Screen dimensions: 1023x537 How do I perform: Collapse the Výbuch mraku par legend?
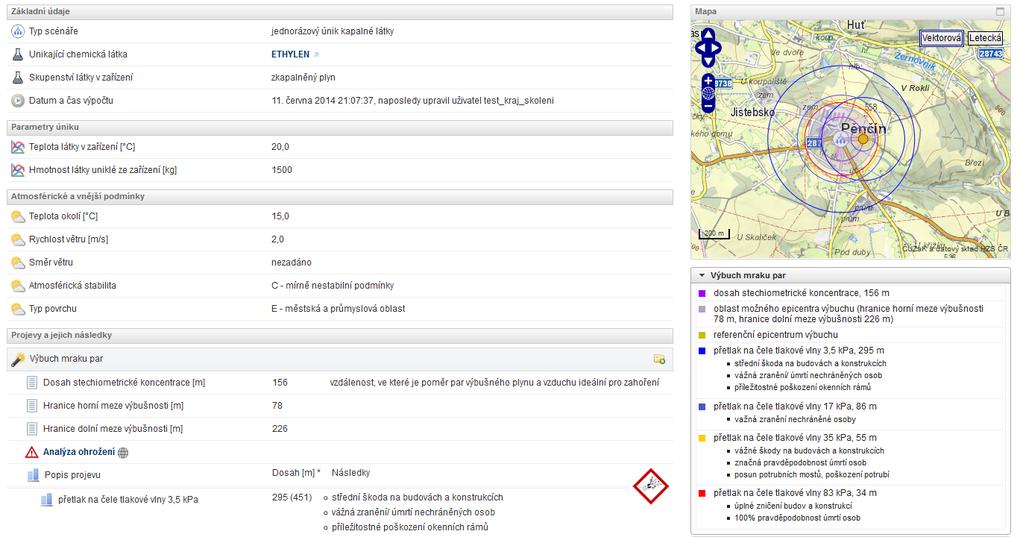[x=702, y=275]
